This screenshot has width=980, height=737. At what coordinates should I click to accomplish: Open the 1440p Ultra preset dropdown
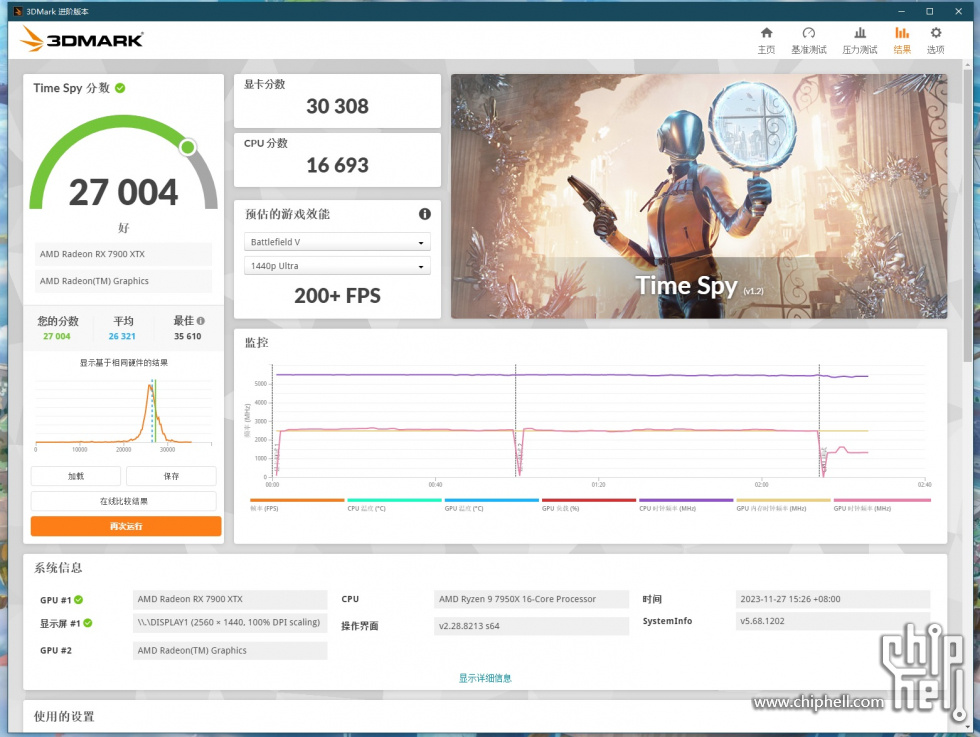coord(337,266)
